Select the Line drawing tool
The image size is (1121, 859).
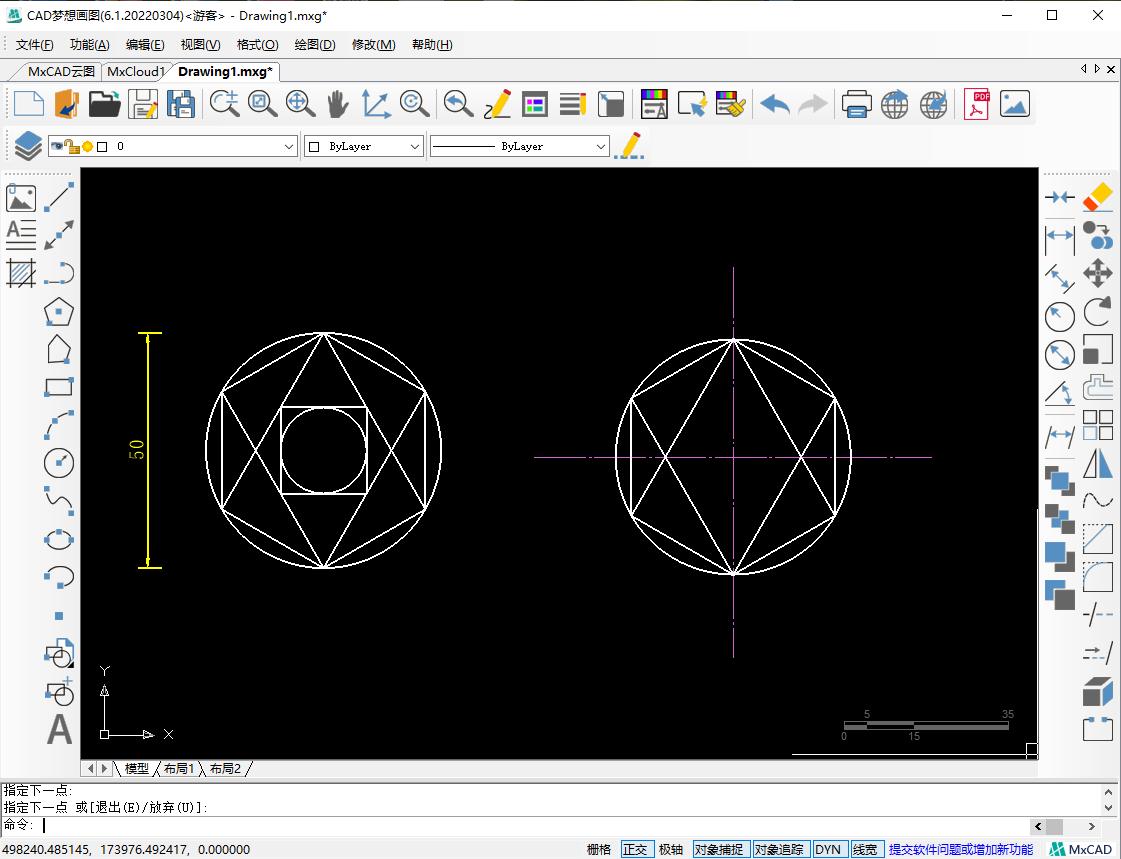coord(60,198)
